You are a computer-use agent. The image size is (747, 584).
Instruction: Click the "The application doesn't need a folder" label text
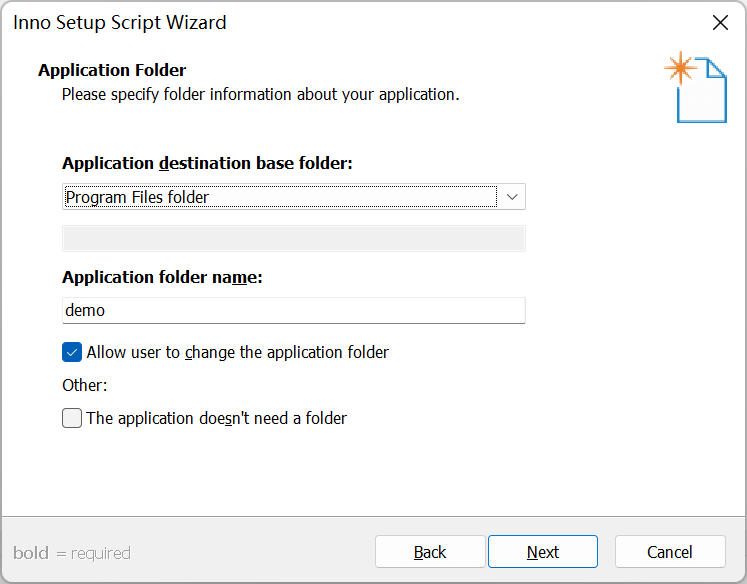pyautogui.click(x=216, y=418)
